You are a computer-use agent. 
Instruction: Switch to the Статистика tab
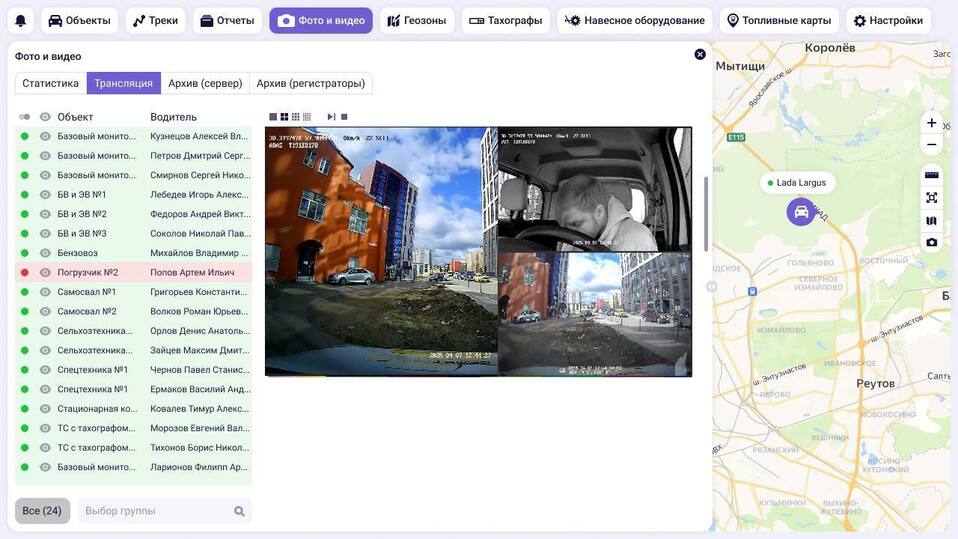[x=51, y=83]
